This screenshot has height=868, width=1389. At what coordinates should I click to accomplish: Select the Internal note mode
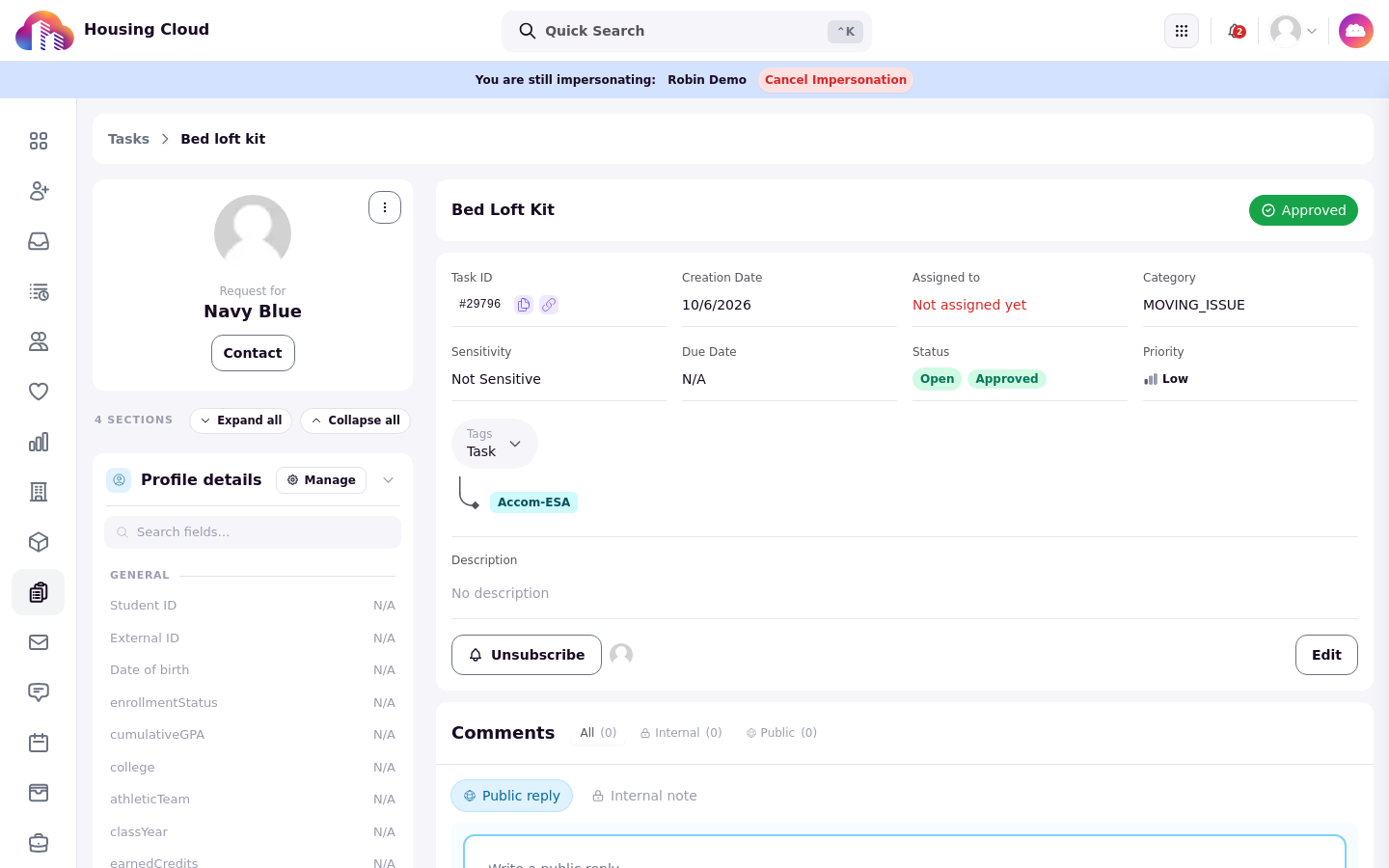(644, 796)
